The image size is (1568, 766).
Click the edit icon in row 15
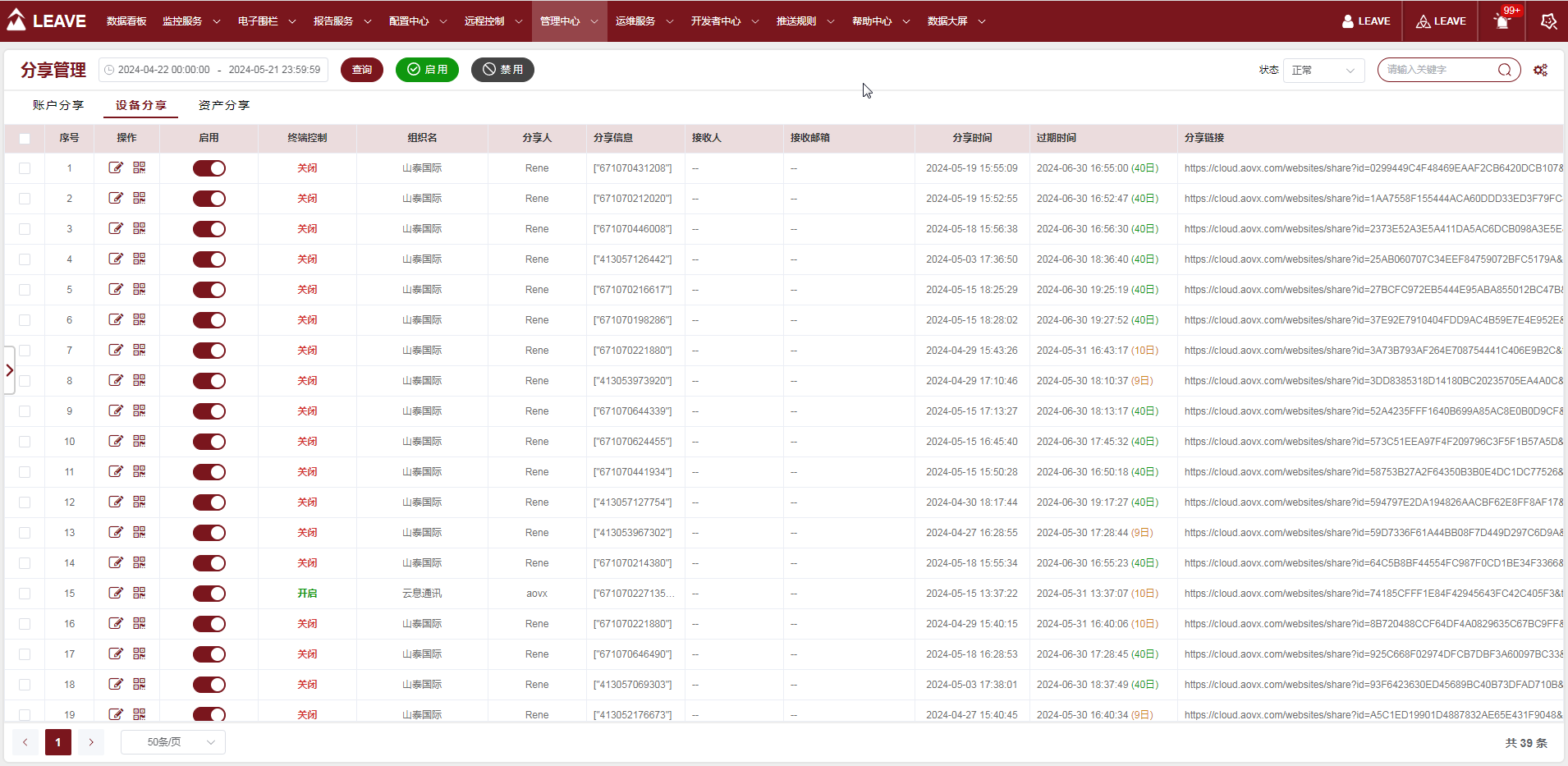[116, 593]
